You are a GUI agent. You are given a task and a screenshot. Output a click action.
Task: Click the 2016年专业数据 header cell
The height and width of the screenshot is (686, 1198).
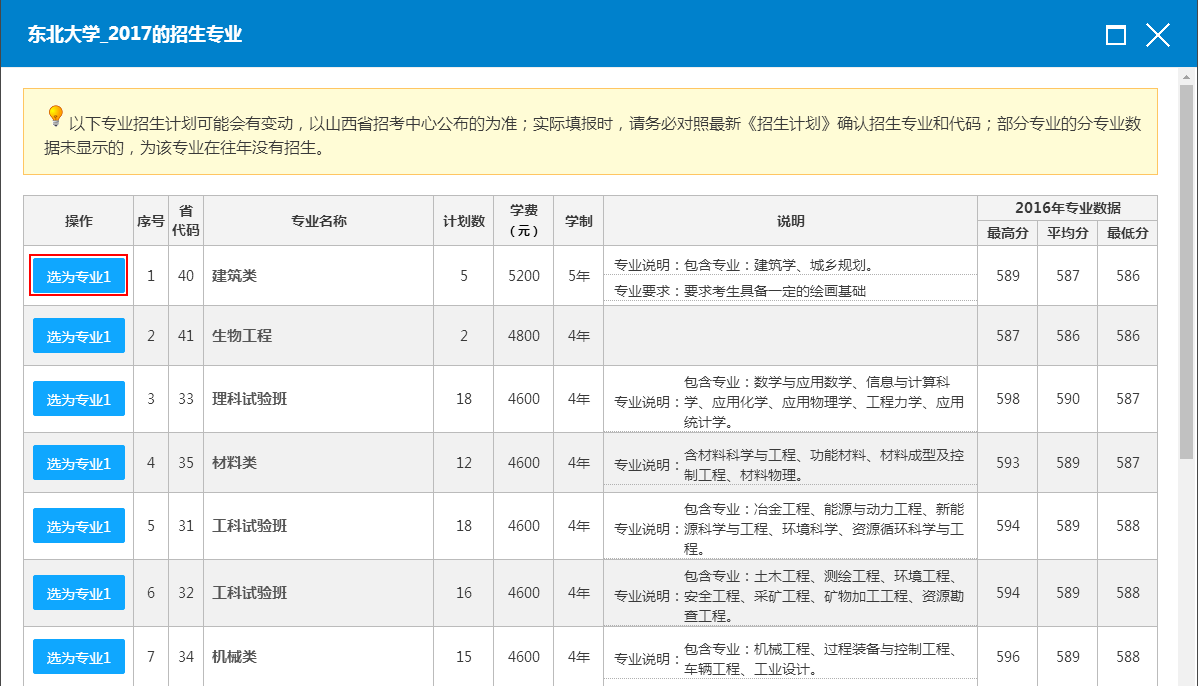[x=1067, y=208]
